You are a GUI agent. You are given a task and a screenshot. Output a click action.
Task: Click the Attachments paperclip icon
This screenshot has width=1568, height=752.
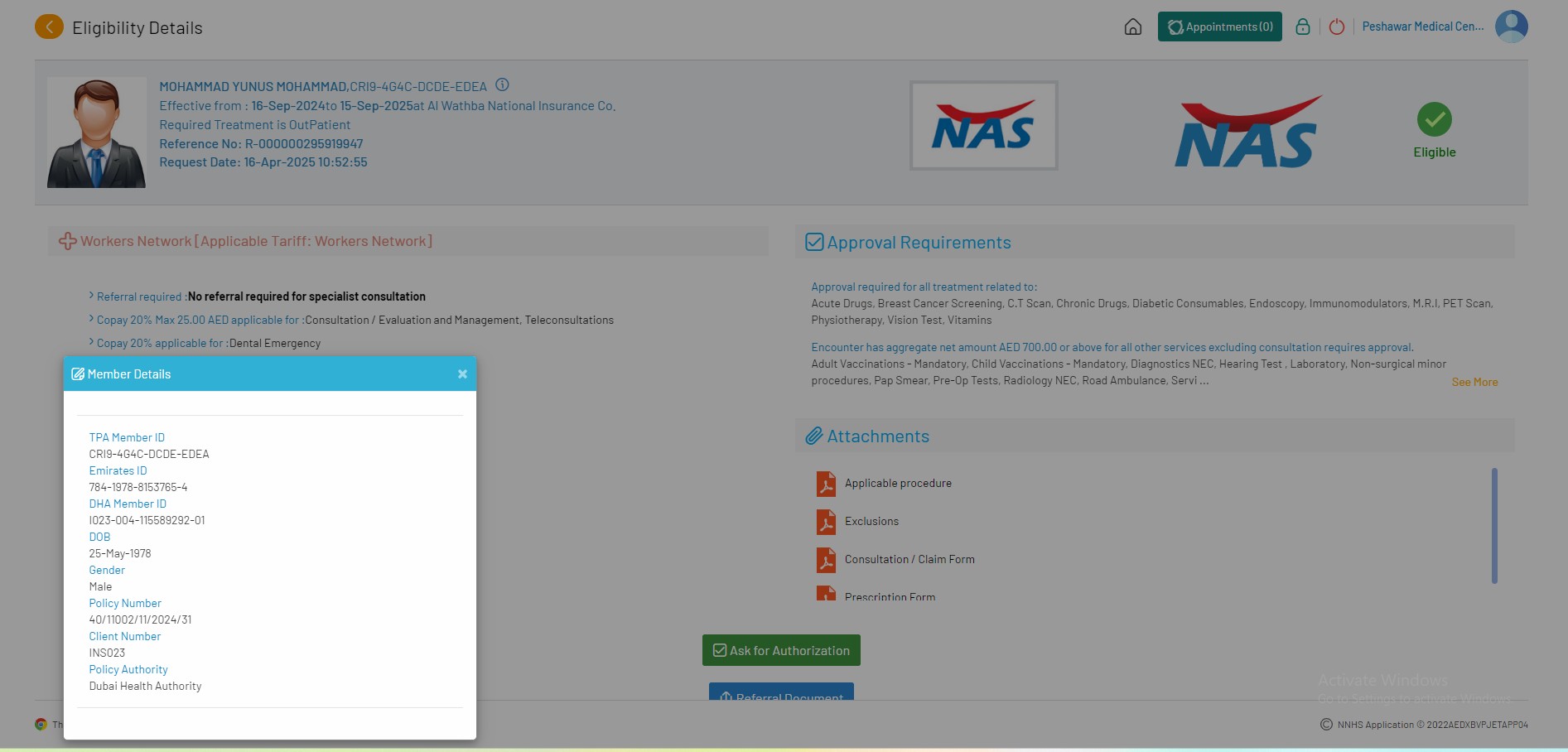pyautogui.click(x=814, y=436)
